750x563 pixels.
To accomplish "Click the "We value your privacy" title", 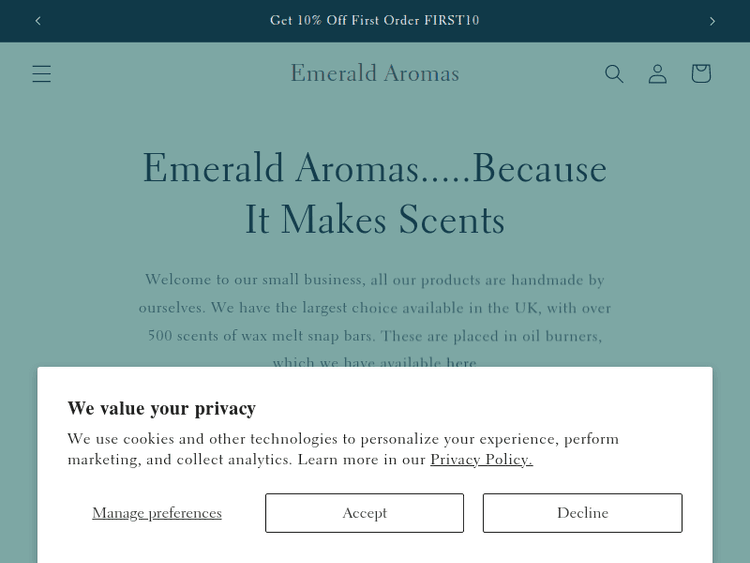I will pyautogui.click(x=162, y=408).
